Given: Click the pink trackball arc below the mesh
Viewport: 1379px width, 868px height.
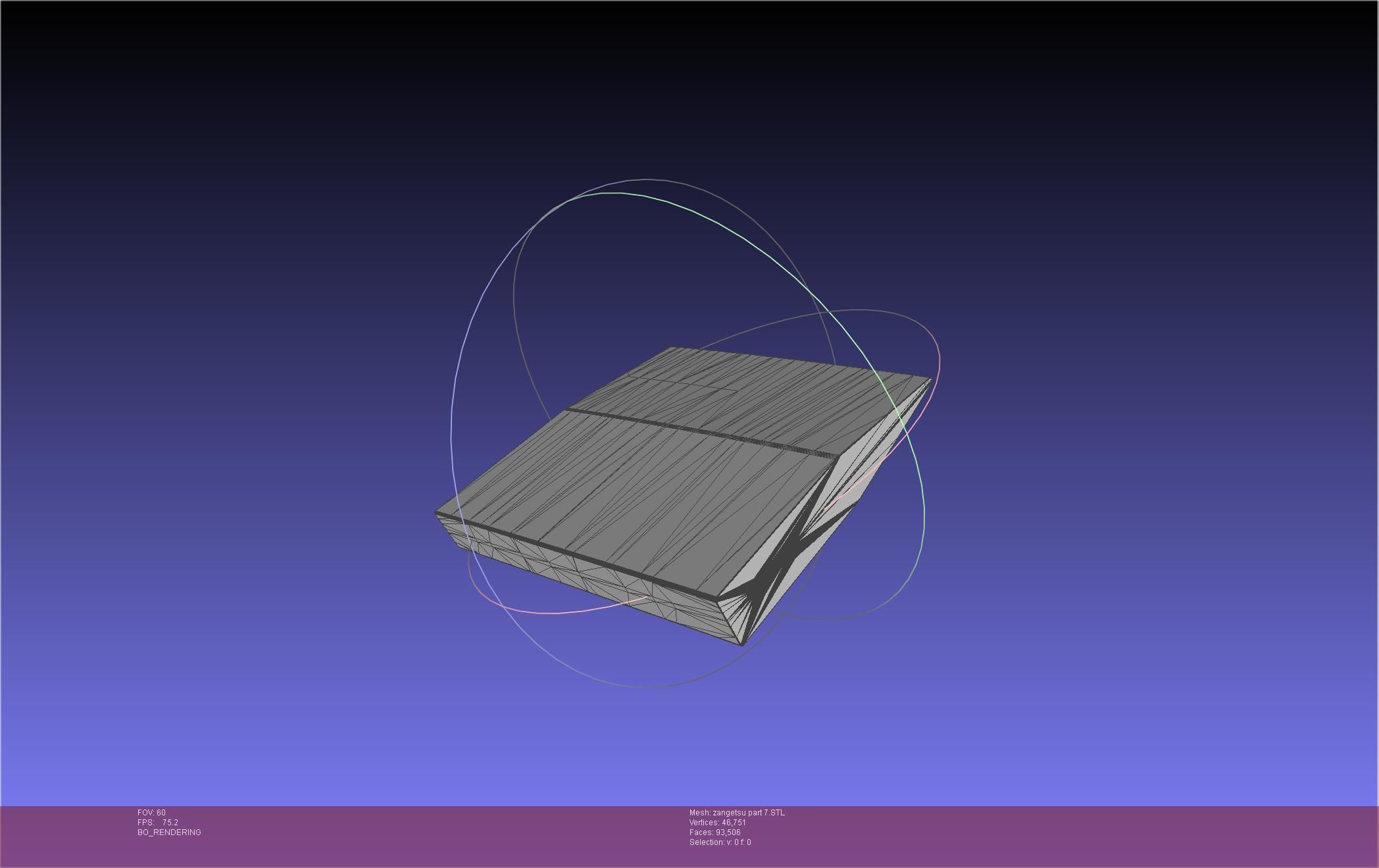Looking at the screenshot, I should tap(559, 612).
